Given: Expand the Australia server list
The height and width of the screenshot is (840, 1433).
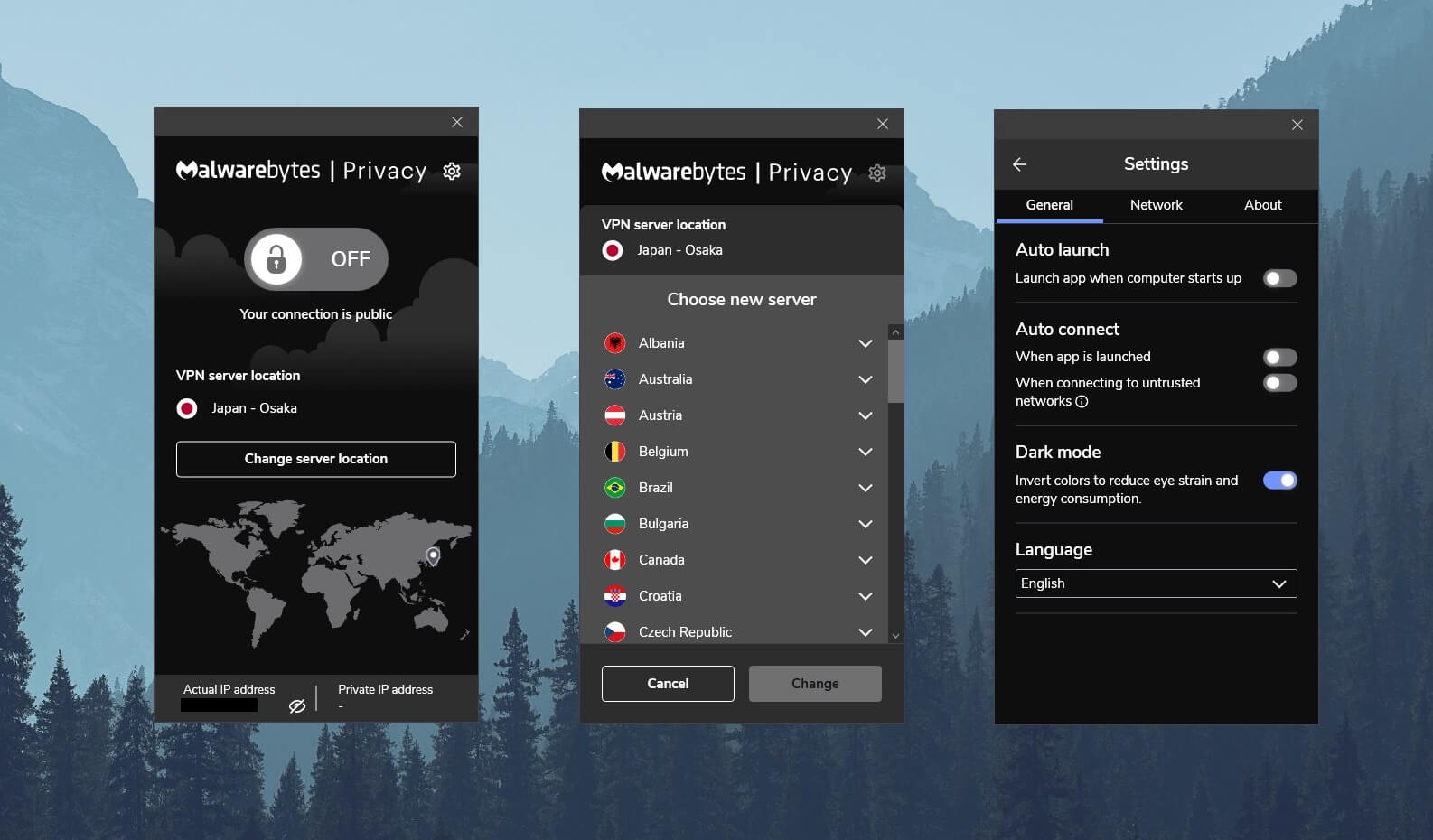Looking at the screenshot, I should coord(865,379).
